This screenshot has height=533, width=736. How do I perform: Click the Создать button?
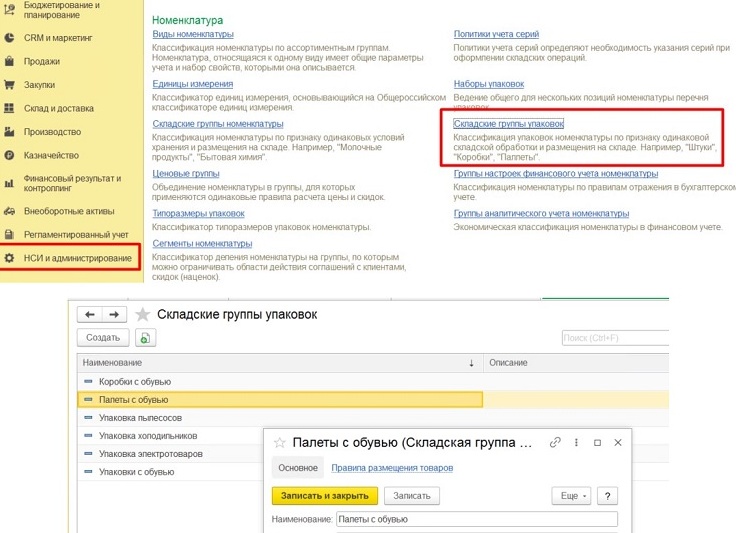pos(103,338)
